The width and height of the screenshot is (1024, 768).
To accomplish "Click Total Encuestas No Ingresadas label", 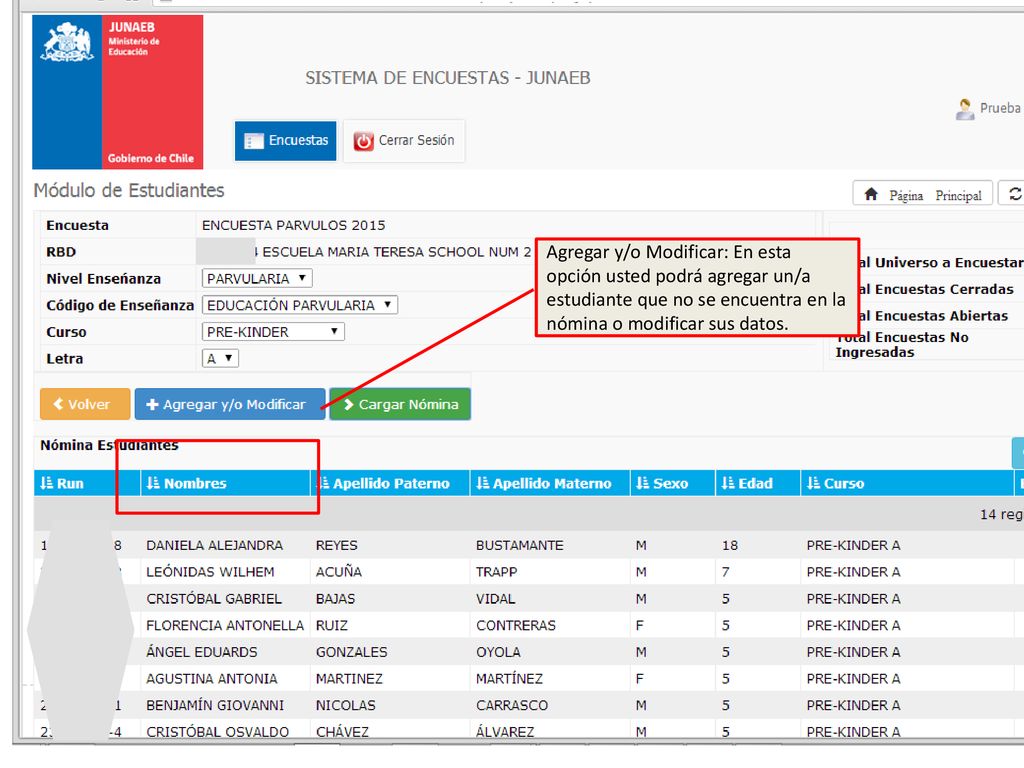I will pyautogui.click(x=902, y=344).
